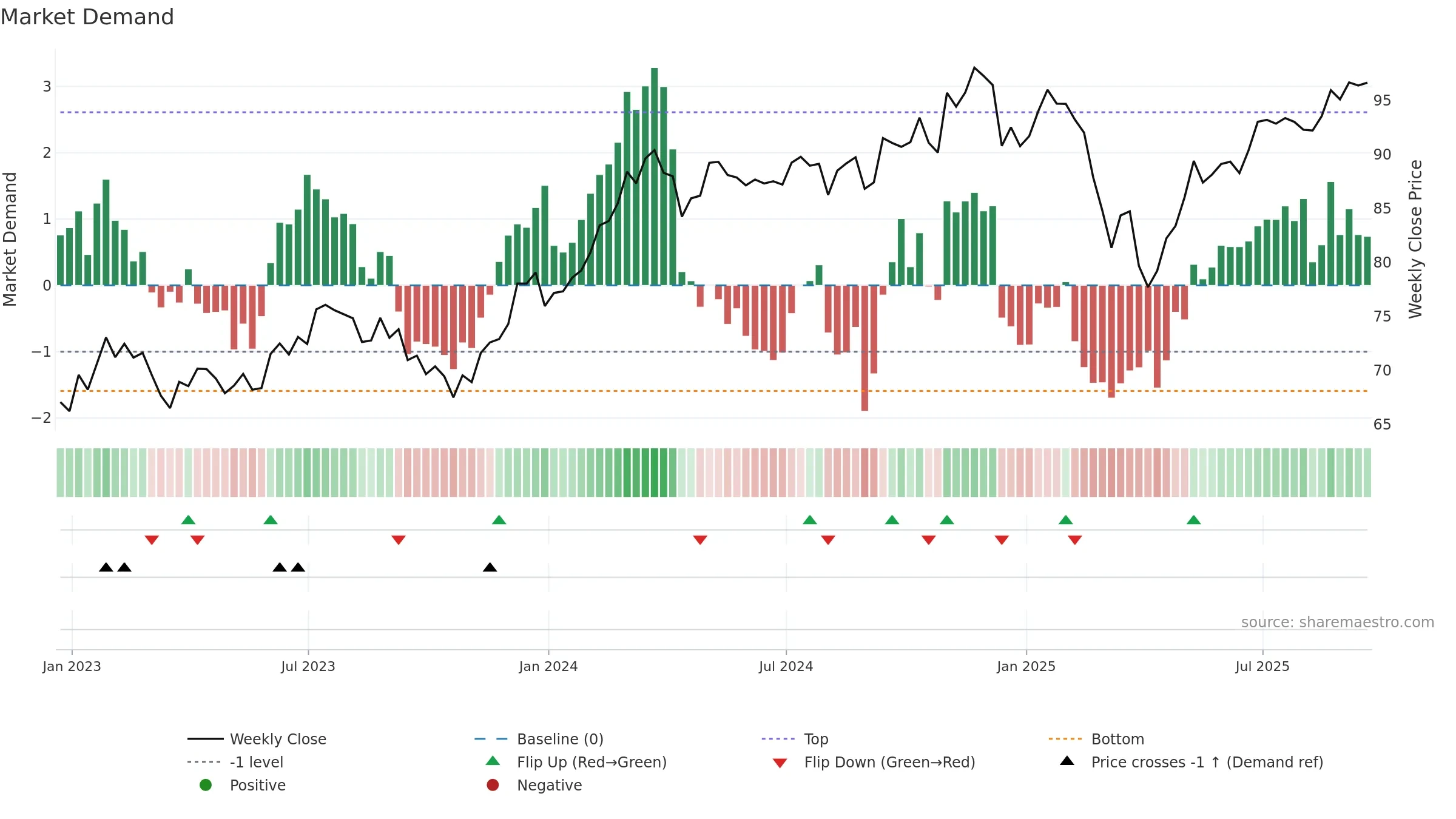
Task: Click the Jan 2023 axis label
Action: pos(72,666)
